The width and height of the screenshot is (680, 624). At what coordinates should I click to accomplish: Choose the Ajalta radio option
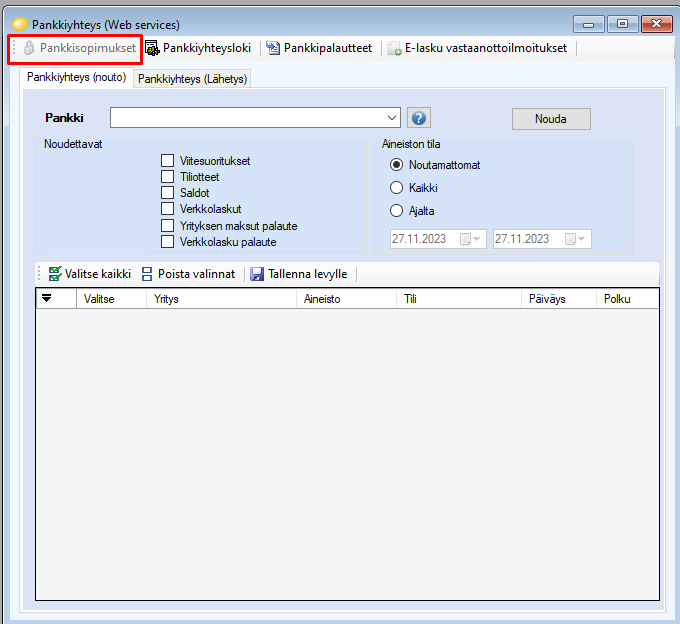tap(397, 211)
